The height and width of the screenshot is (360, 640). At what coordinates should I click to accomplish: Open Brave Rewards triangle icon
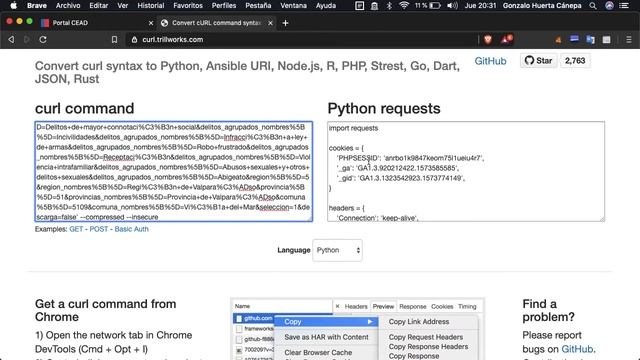click(507, 40)
